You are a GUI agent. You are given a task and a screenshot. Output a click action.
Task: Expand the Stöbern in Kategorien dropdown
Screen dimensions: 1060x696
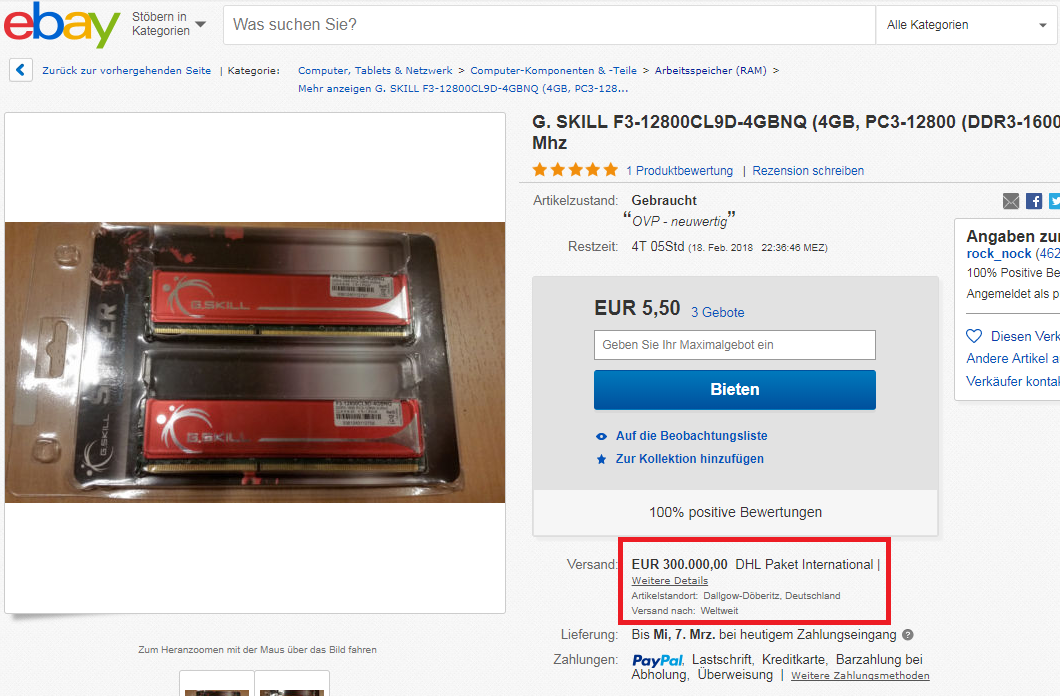point(169,24)
